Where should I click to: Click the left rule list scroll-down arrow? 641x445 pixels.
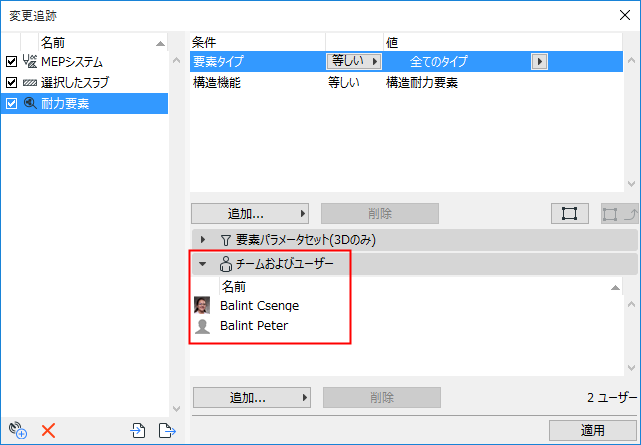177,409
